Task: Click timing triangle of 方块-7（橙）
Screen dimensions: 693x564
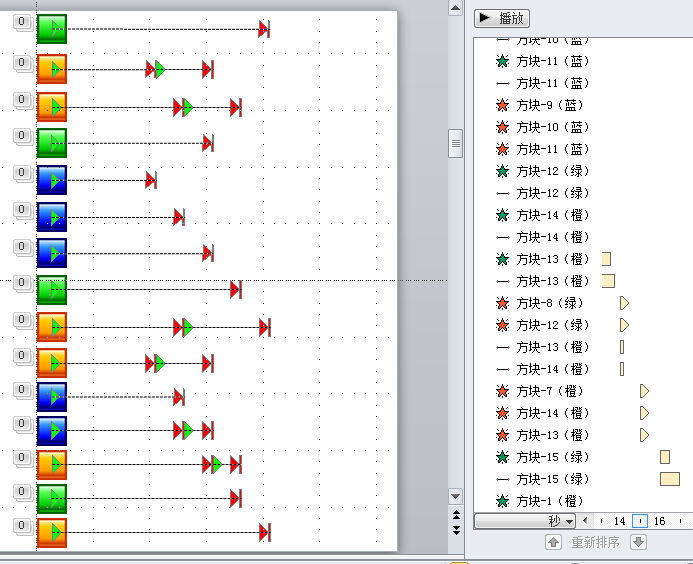Action: (644, 391)
